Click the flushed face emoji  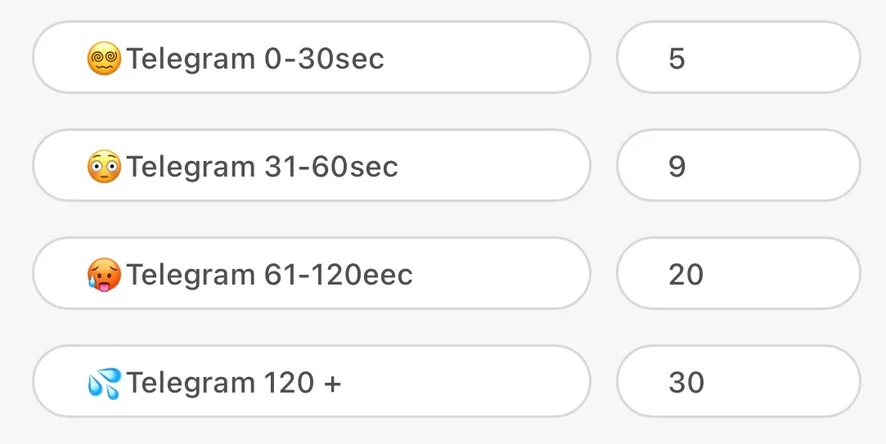(x=104, y=167)
